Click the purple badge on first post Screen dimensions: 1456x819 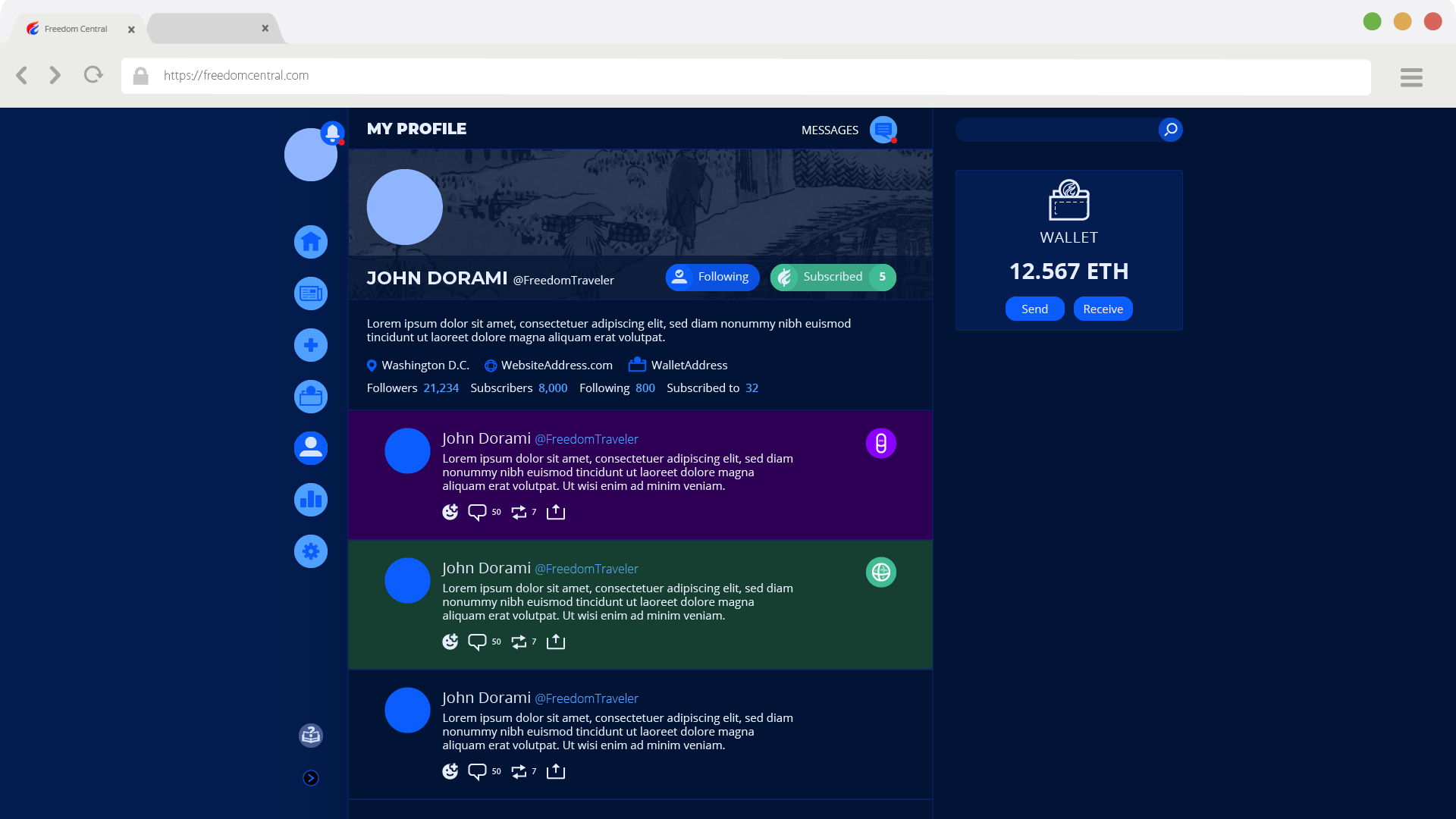pos(880,444)
